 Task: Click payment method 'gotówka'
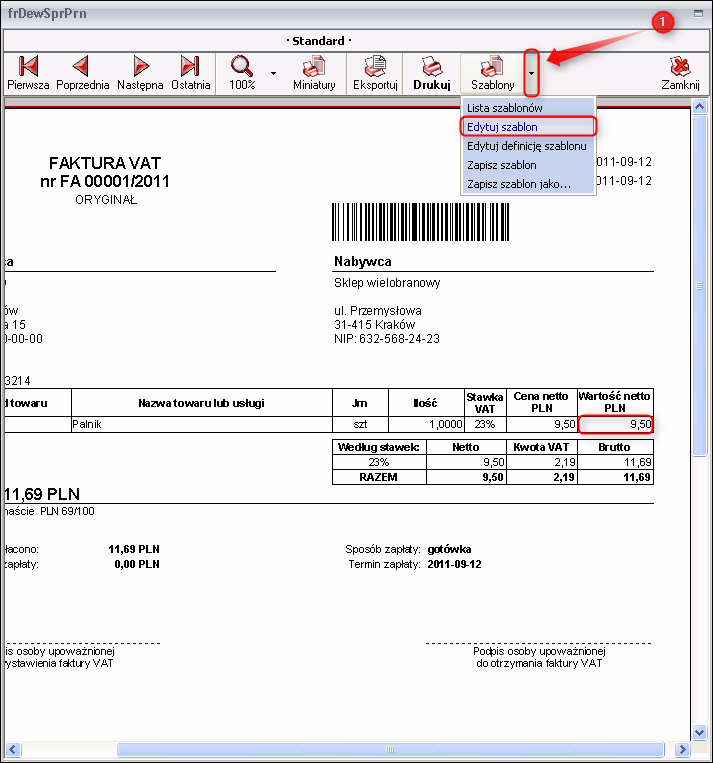click(449, 549)
